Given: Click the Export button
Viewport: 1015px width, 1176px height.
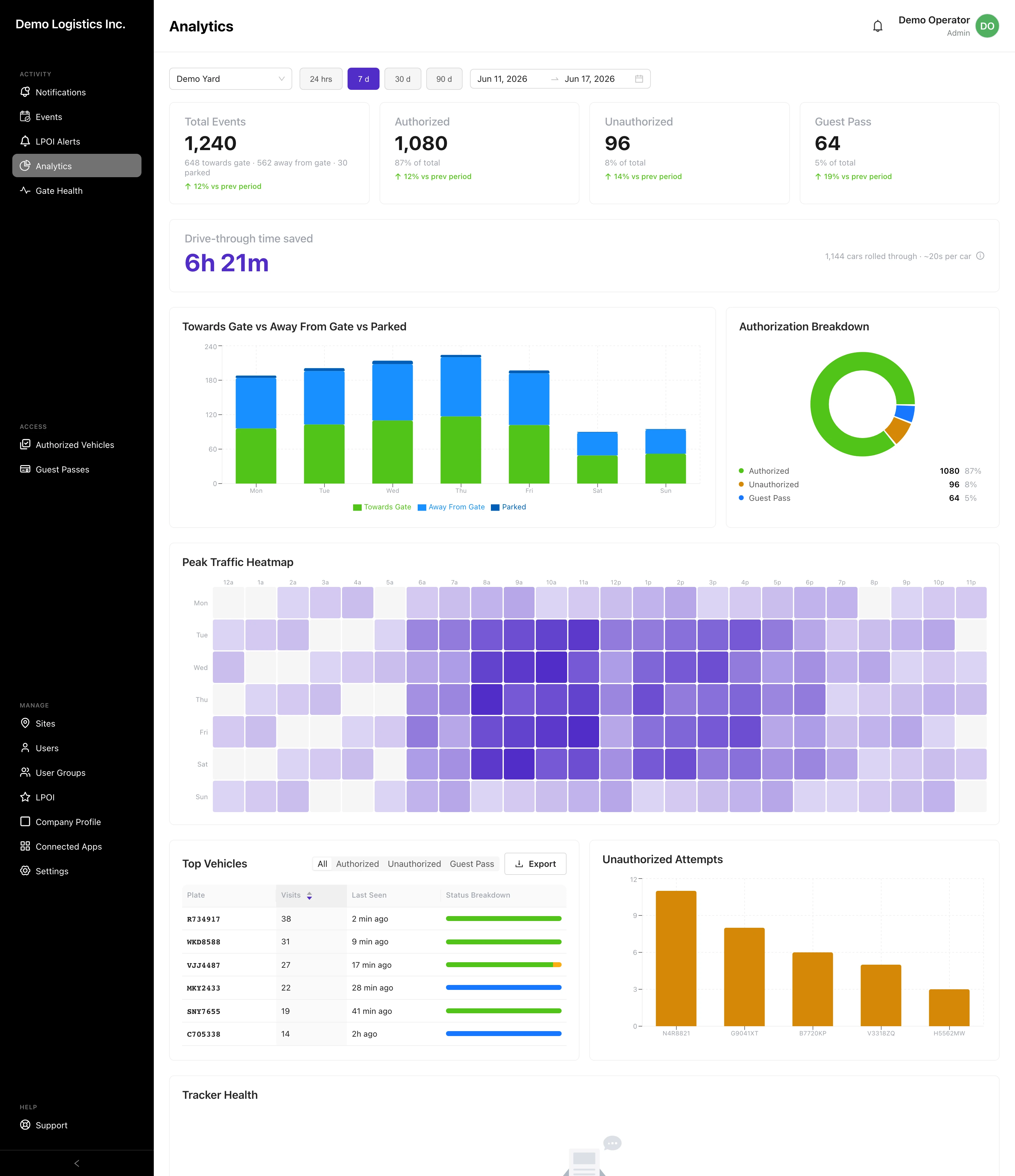Looking at the screenshot, I should point(535,863).
